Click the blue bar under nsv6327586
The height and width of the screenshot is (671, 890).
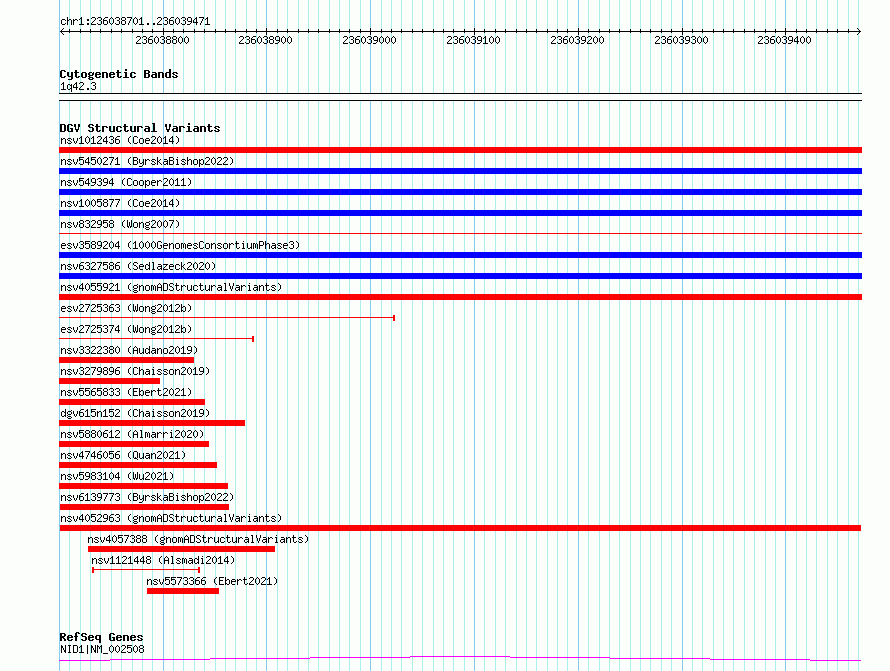pos(460,276)
